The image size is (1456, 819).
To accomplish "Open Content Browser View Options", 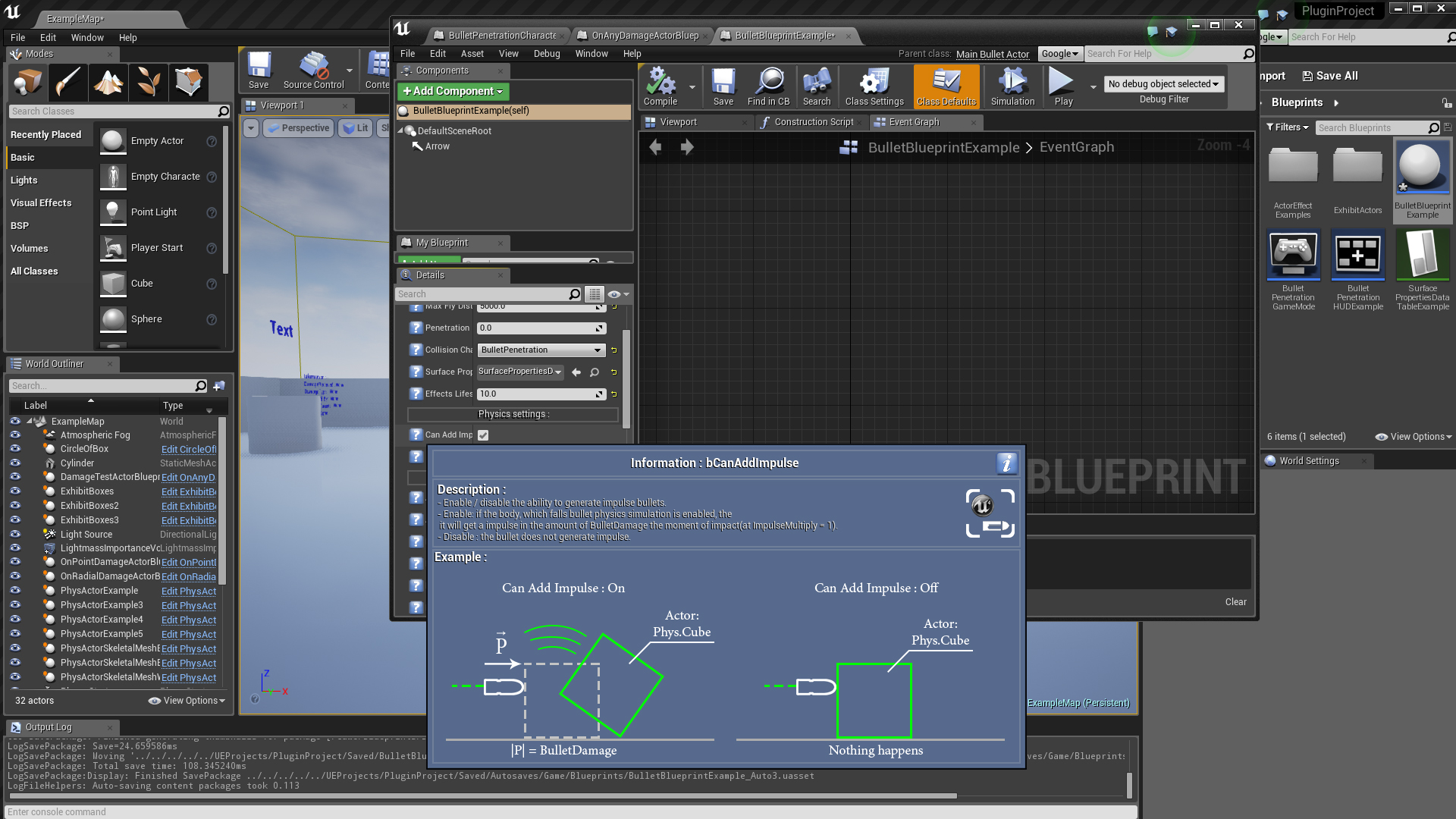I will point(1414,437).
